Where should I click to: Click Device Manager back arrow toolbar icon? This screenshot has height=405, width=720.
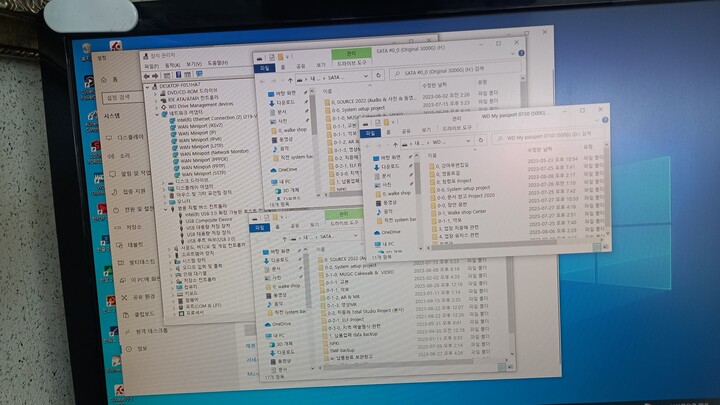pos(146,76)
